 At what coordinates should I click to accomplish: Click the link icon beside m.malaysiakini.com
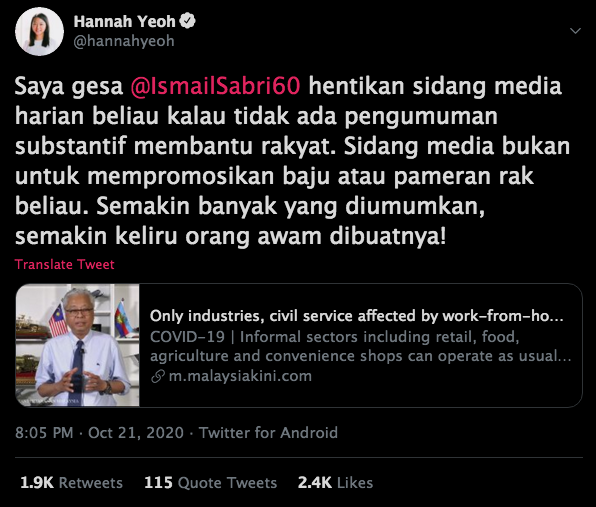pos(157,376)
